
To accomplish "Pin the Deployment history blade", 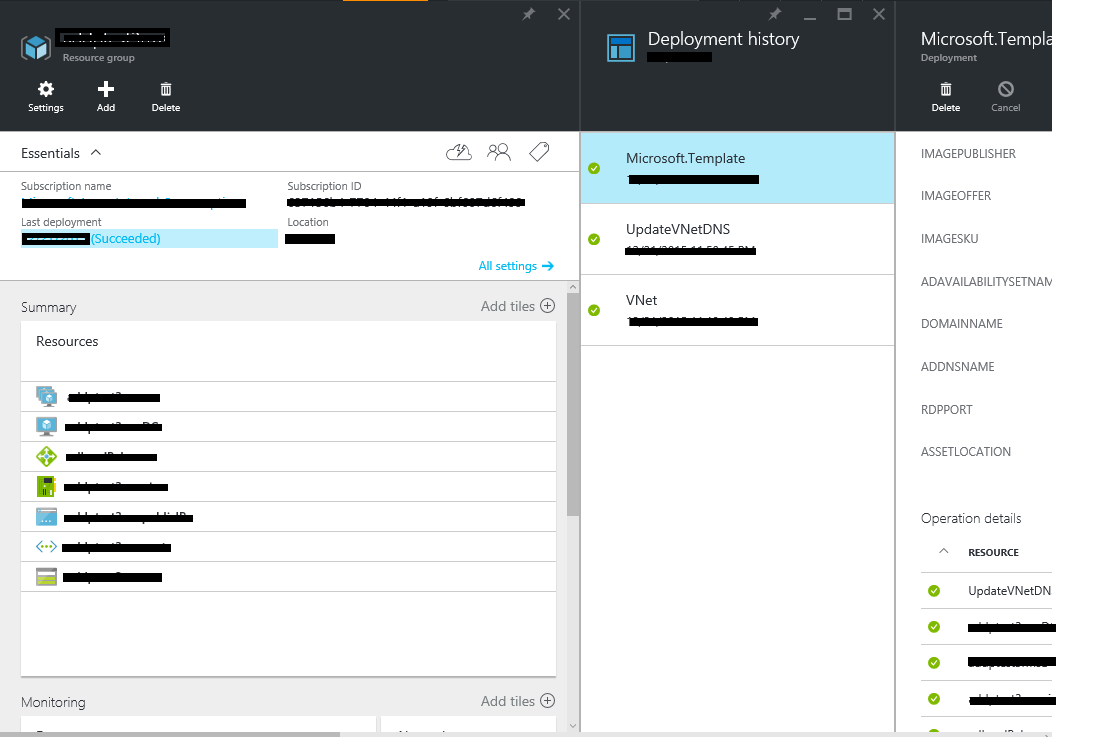I will tap(774, 14).
